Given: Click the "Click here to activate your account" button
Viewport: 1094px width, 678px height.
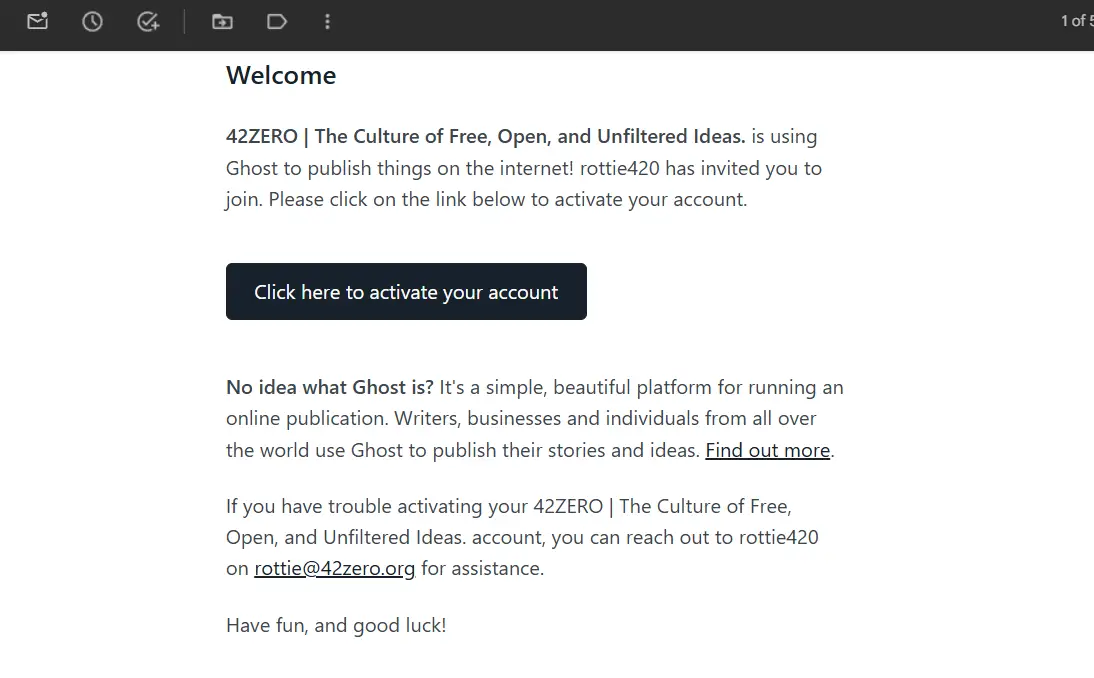Looking at the screenshot, I should pos(406,292).
